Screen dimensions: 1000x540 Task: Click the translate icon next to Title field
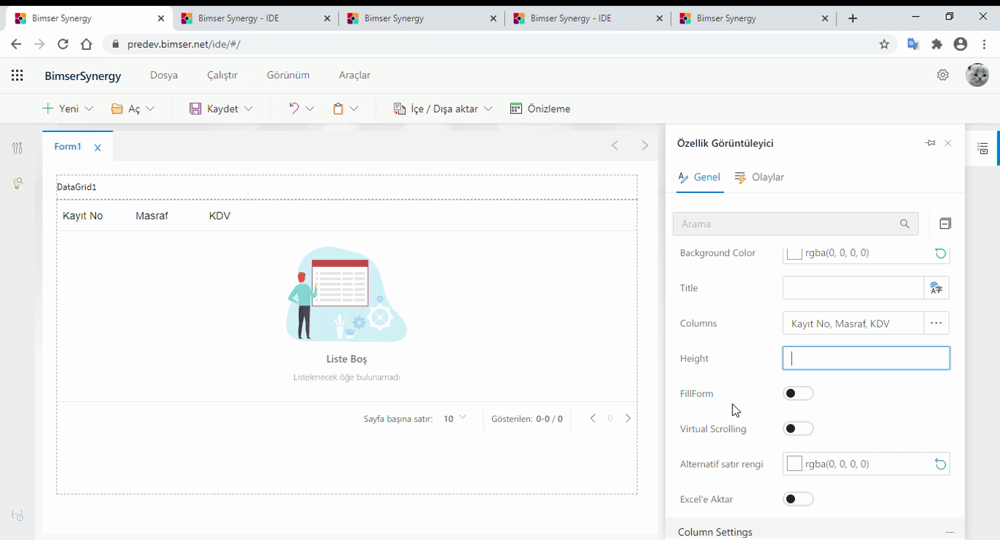[x=936, y=288]
